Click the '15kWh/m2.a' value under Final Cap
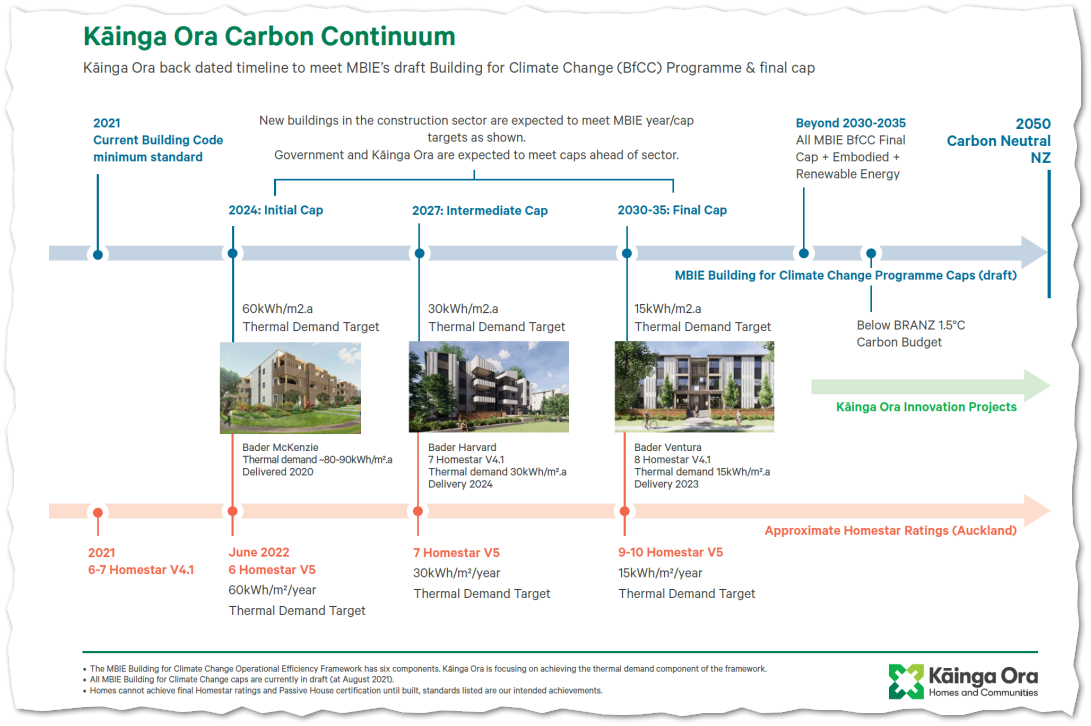 tap(668, 308)
